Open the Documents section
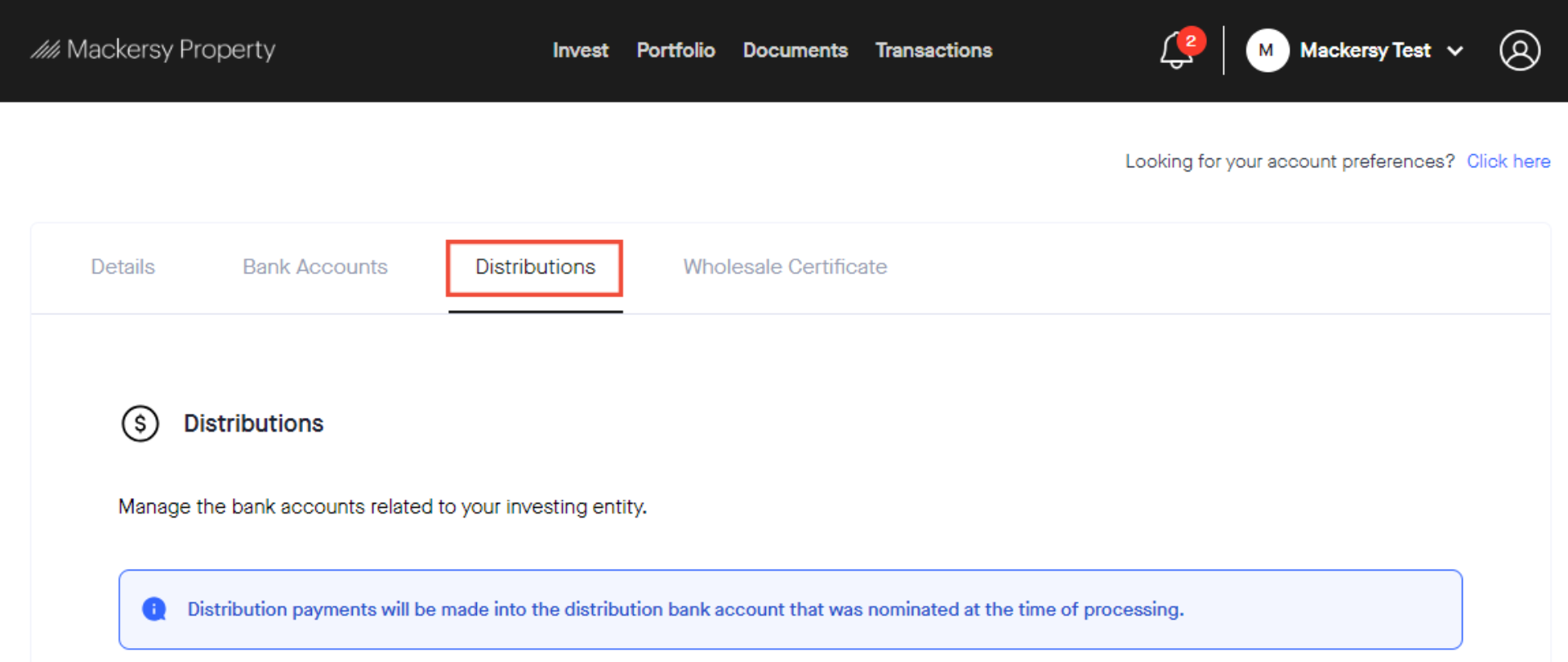The image size is (1568, 662). [795, 51]
